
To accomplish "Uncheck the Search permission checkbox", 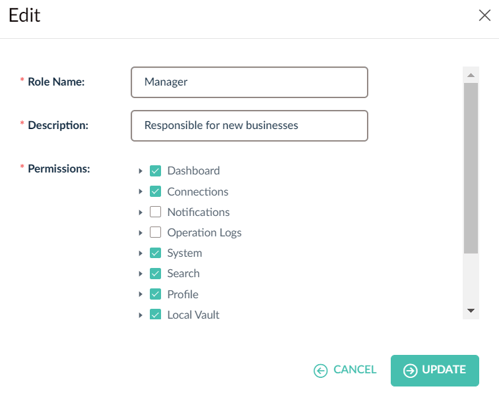I will [x=155, y=274].
